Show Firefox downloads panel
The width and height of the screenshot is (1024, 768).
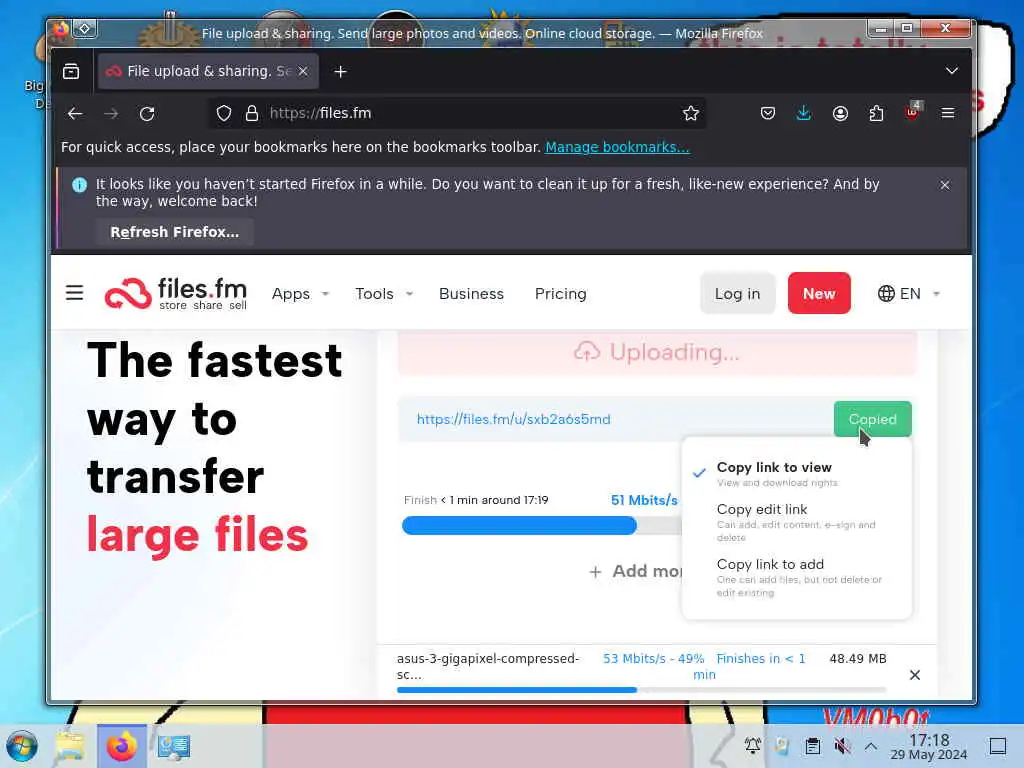[x=804, y=113]
